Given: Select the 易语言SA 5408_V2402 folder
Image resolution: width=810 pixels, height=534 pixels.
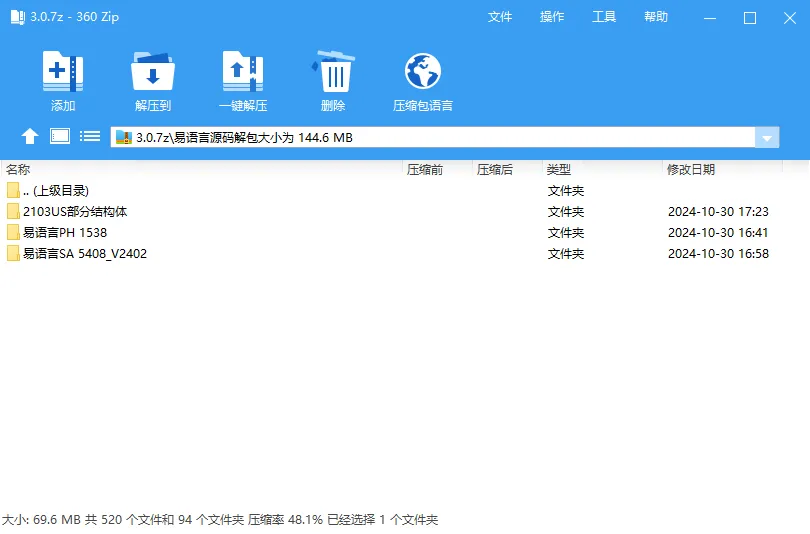Looking at the screenshot, I should coord(84,254).
